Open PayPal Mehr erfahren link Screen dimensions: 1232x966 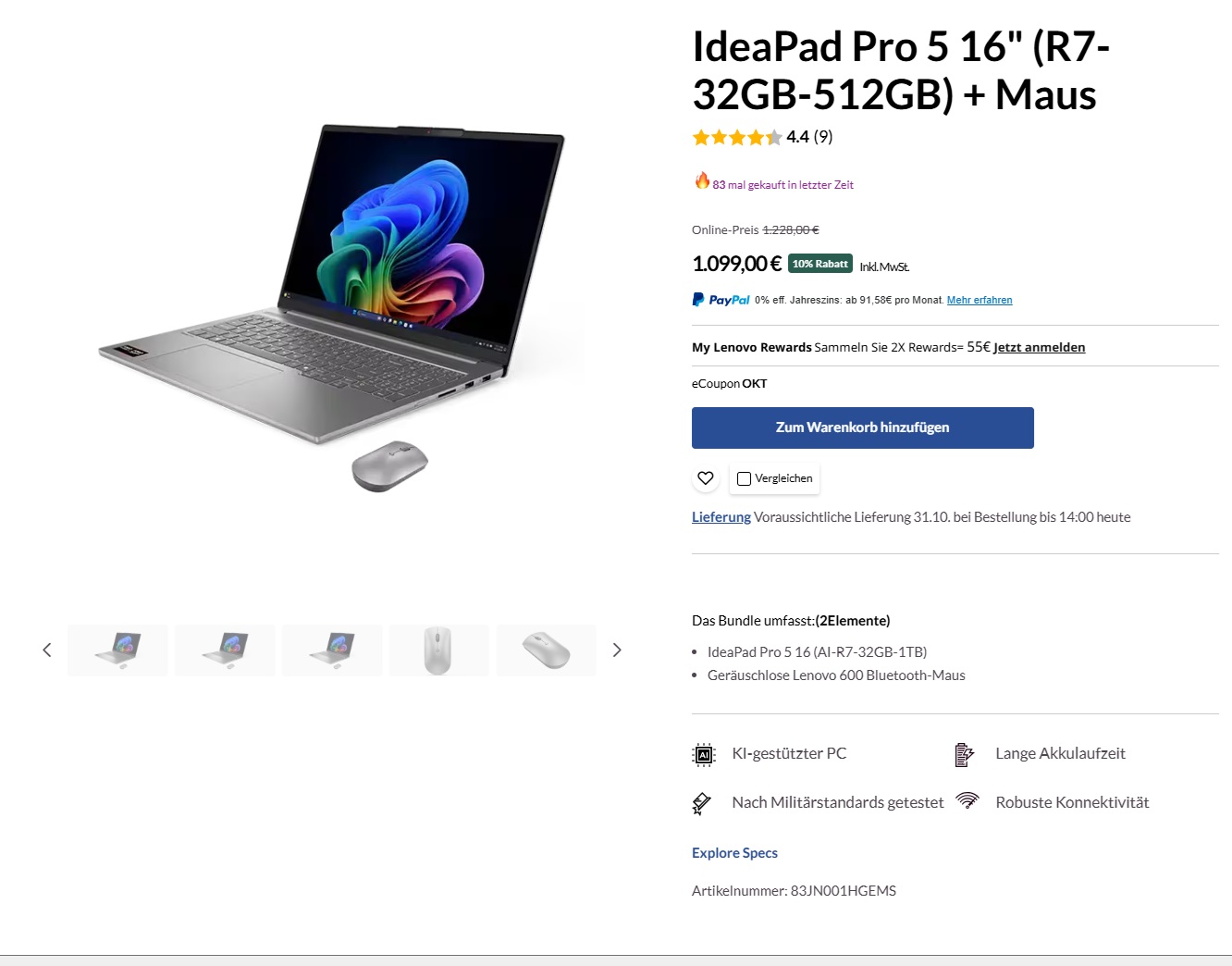point(979,300)
